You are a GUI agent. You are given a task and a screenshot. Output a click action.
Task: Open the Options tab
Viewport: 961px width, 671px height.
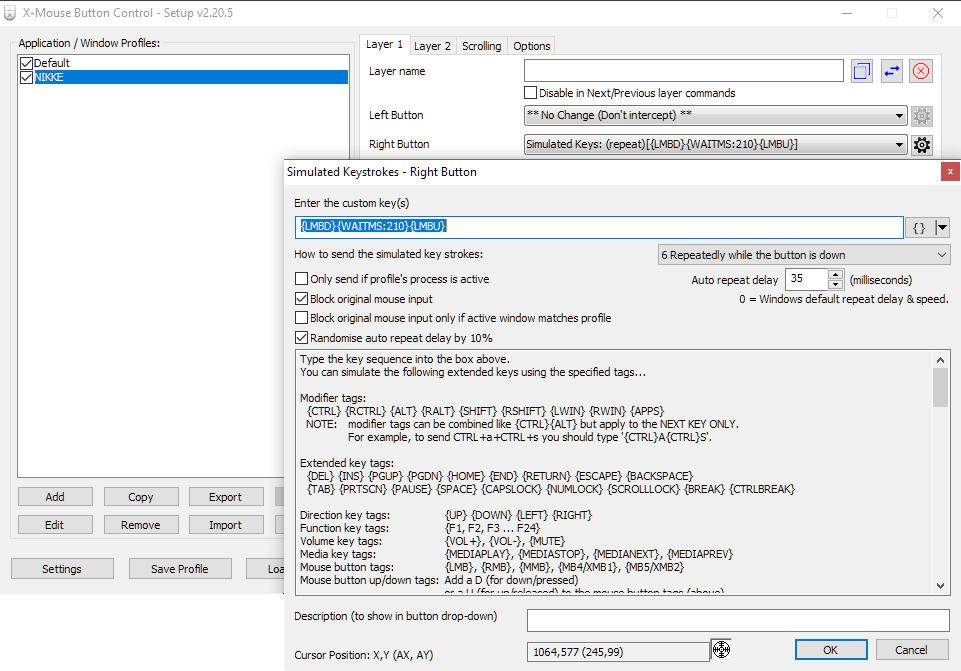[531, 46]
